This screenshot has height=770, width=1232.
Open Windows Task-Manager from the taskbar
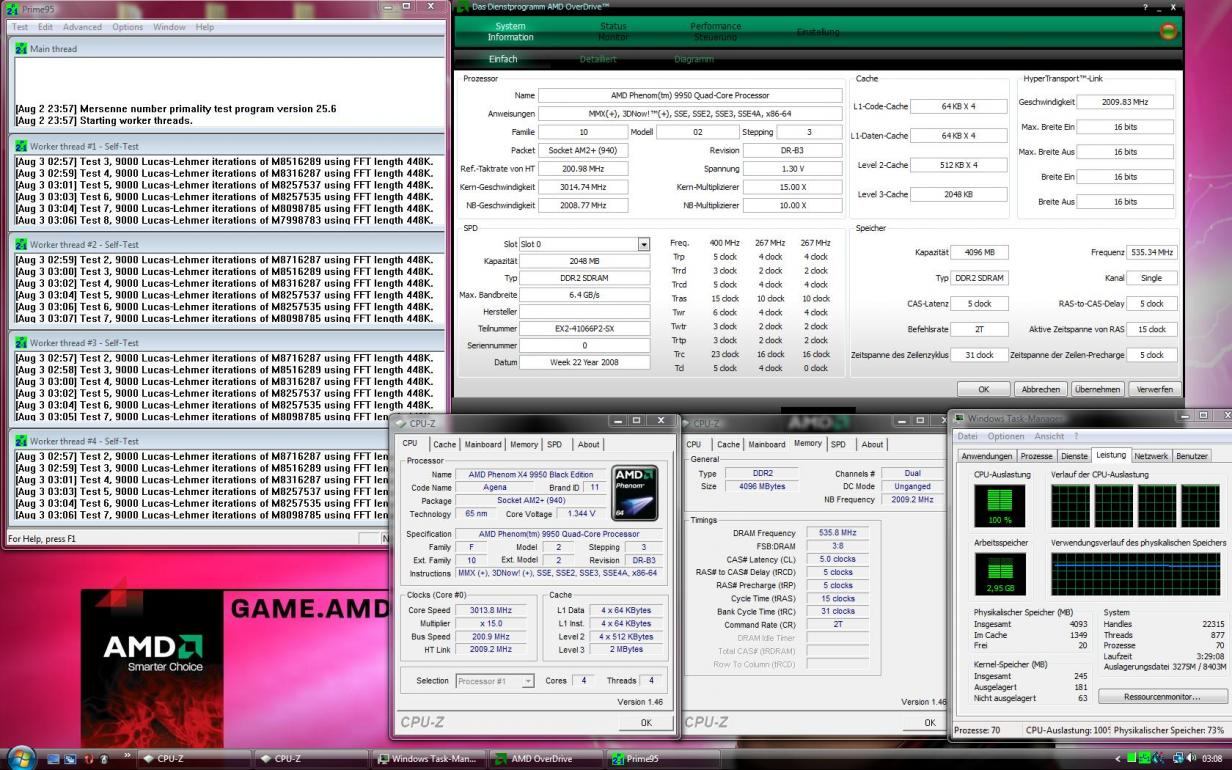(x=429, y=758)
